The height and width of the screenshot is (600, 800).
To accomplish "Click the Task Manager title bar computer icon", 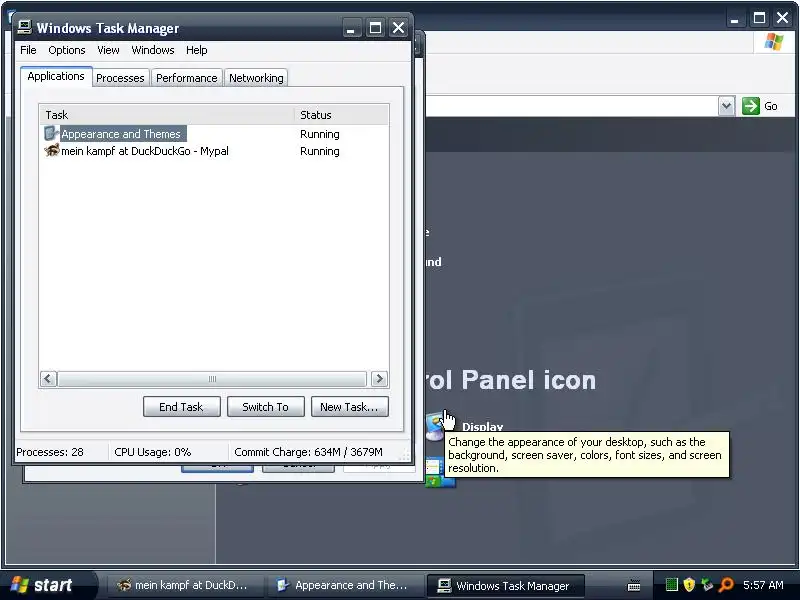I will tap(24, 27).
